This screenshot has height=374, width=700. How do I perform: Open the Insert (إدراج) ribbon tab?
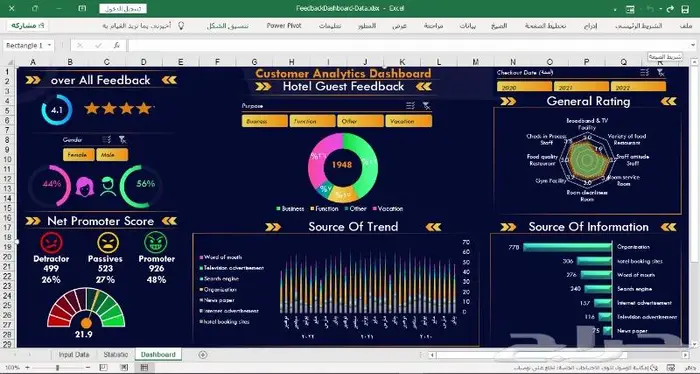click(x=590, y=26)
